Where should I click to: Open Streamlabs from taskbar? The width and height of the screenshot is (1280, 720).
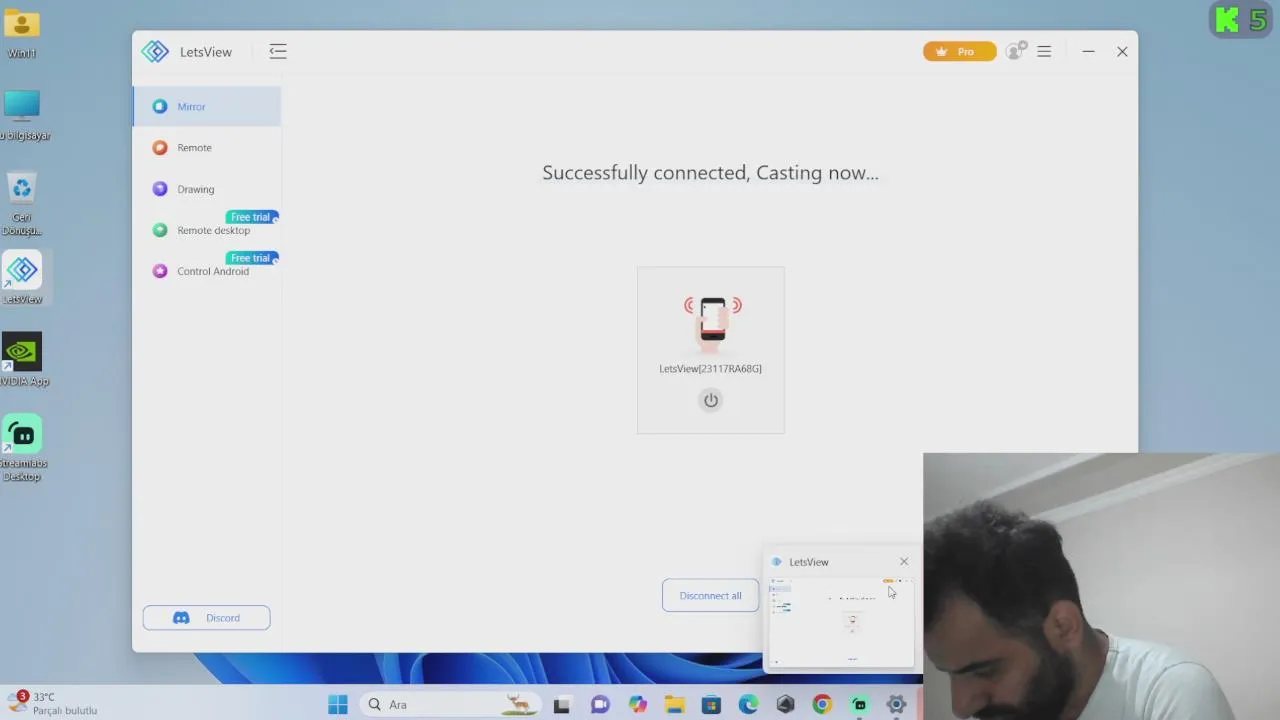pyautogui.click(x=859, y=704)
